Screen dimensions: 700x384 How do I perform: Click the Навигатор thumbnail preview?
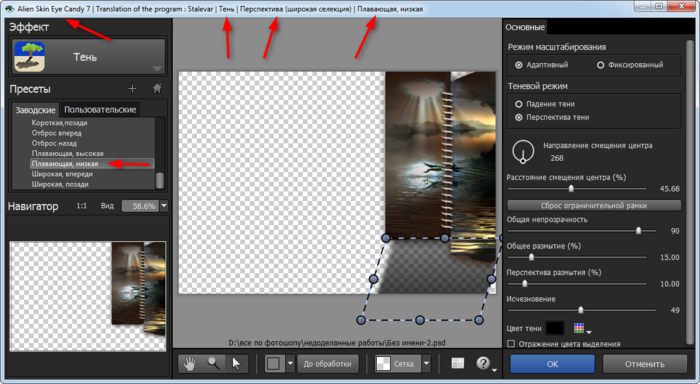click(88, 296)
